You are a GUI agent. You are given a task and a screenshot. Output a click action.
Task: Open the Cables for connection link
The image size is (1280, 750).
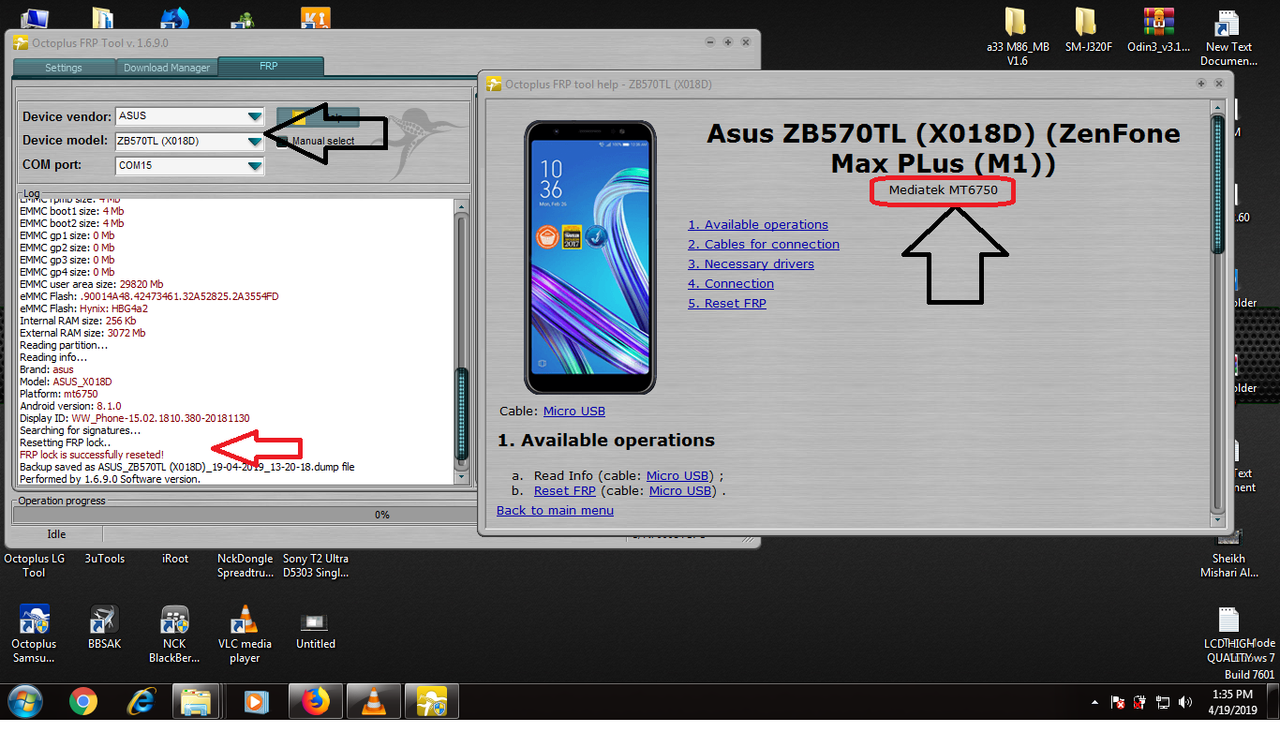(764, 244)
